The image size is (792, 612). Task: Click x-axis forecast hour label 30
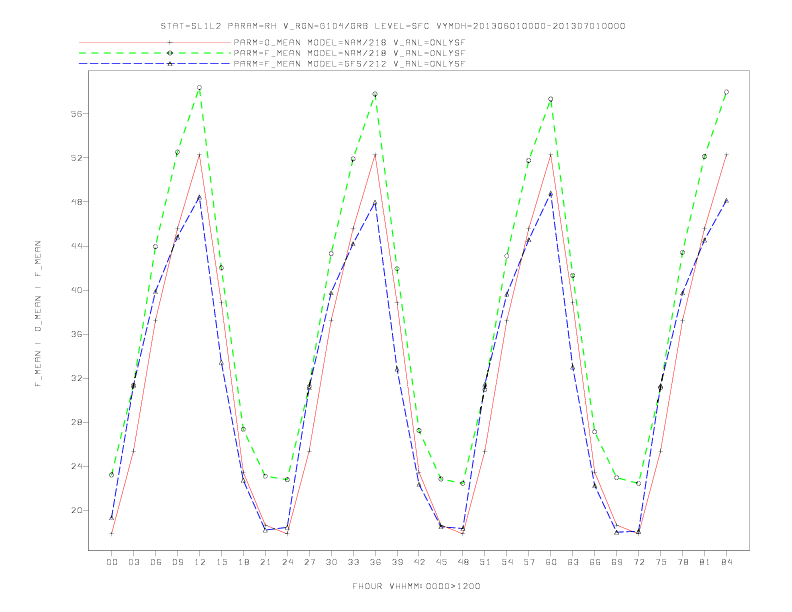pyautogui.click(x=331, y=562)
